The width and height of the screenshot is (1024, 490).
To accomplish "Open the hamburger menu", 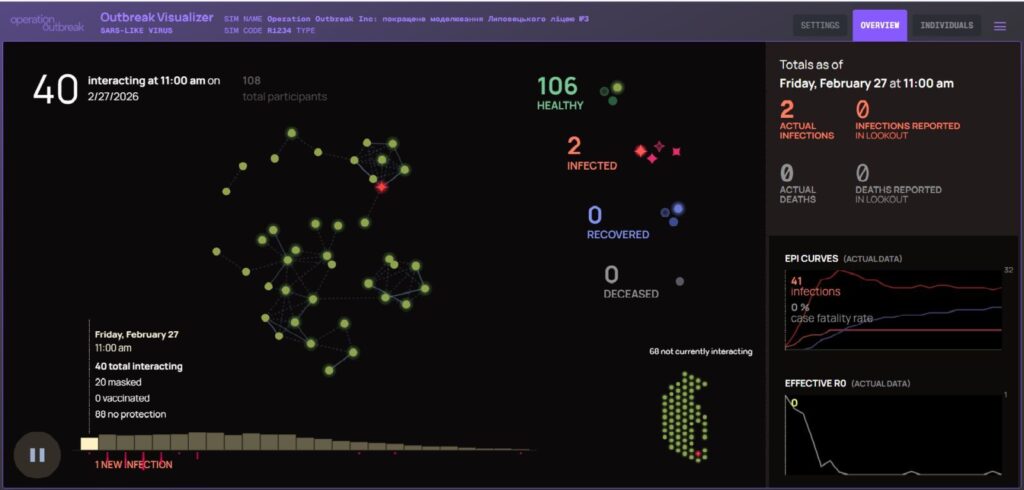I will coord(999,26).
